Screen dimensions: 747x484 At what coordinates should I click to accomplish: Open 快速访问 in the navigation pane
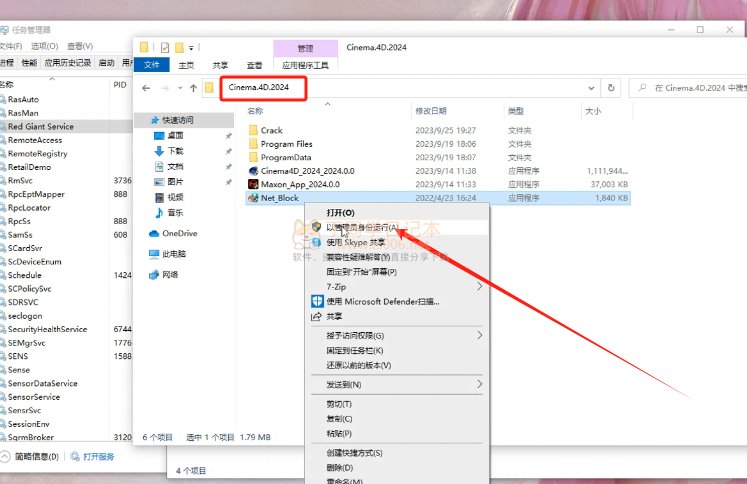tap(178, 120)
